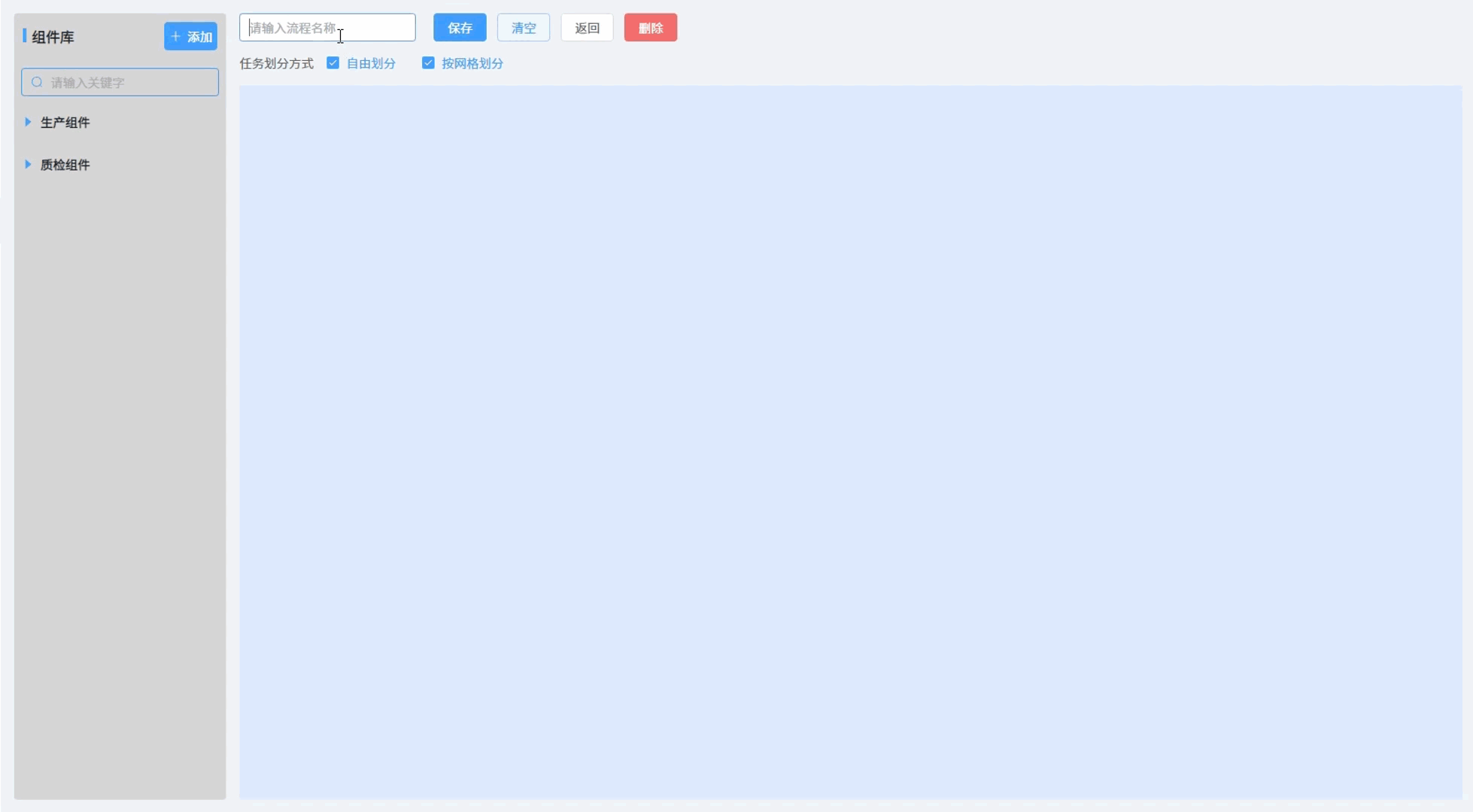1473x812 pixels.
Task: Select the 生产组件 tree label
Action: [x=65, y=123]
